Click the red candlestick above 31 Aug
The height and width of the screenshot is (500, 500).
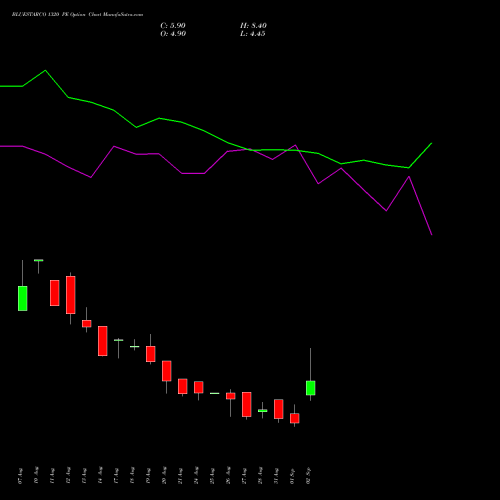(279, 409)
